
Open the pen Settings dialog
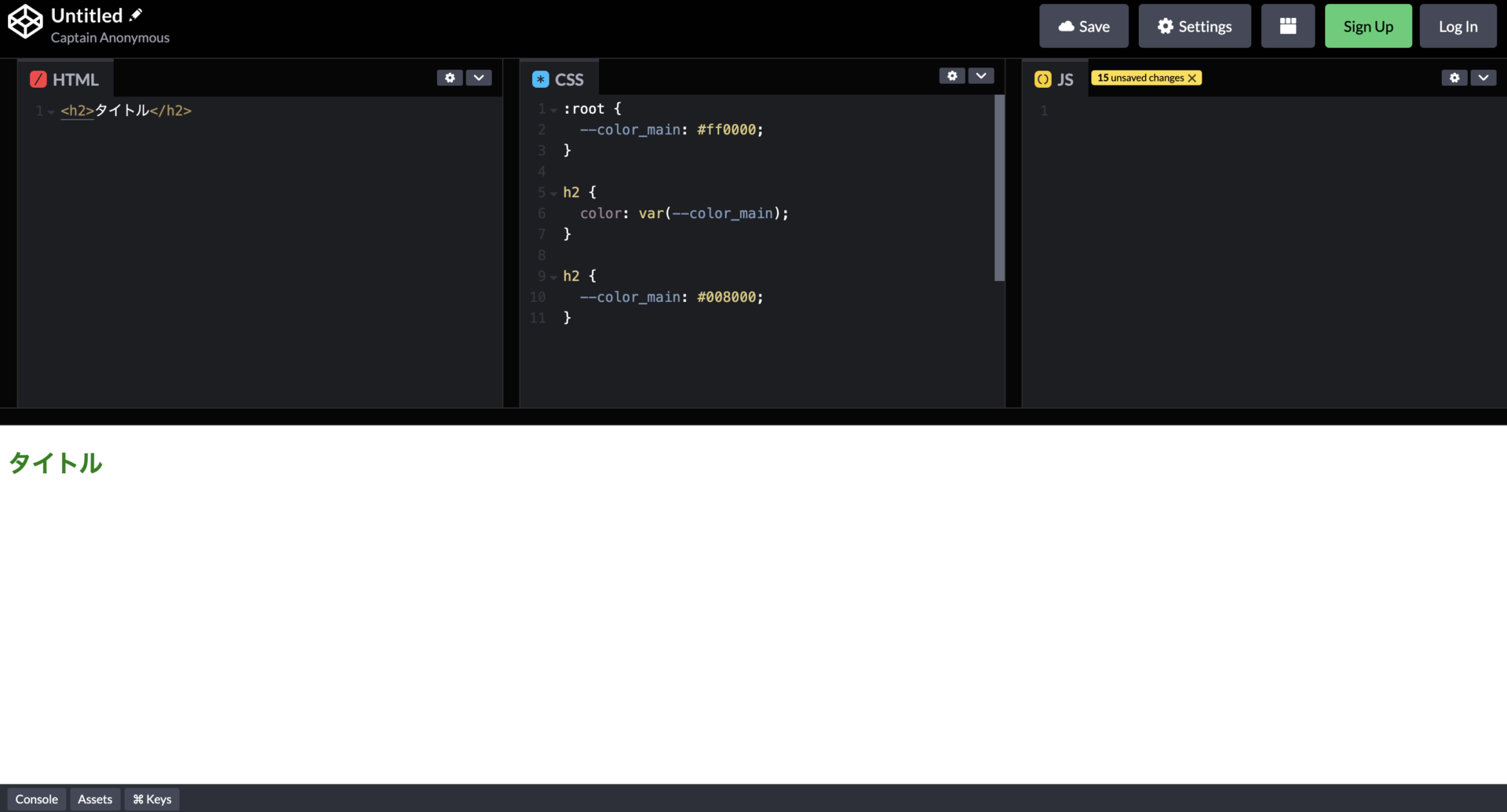(x=1194, y=26)
